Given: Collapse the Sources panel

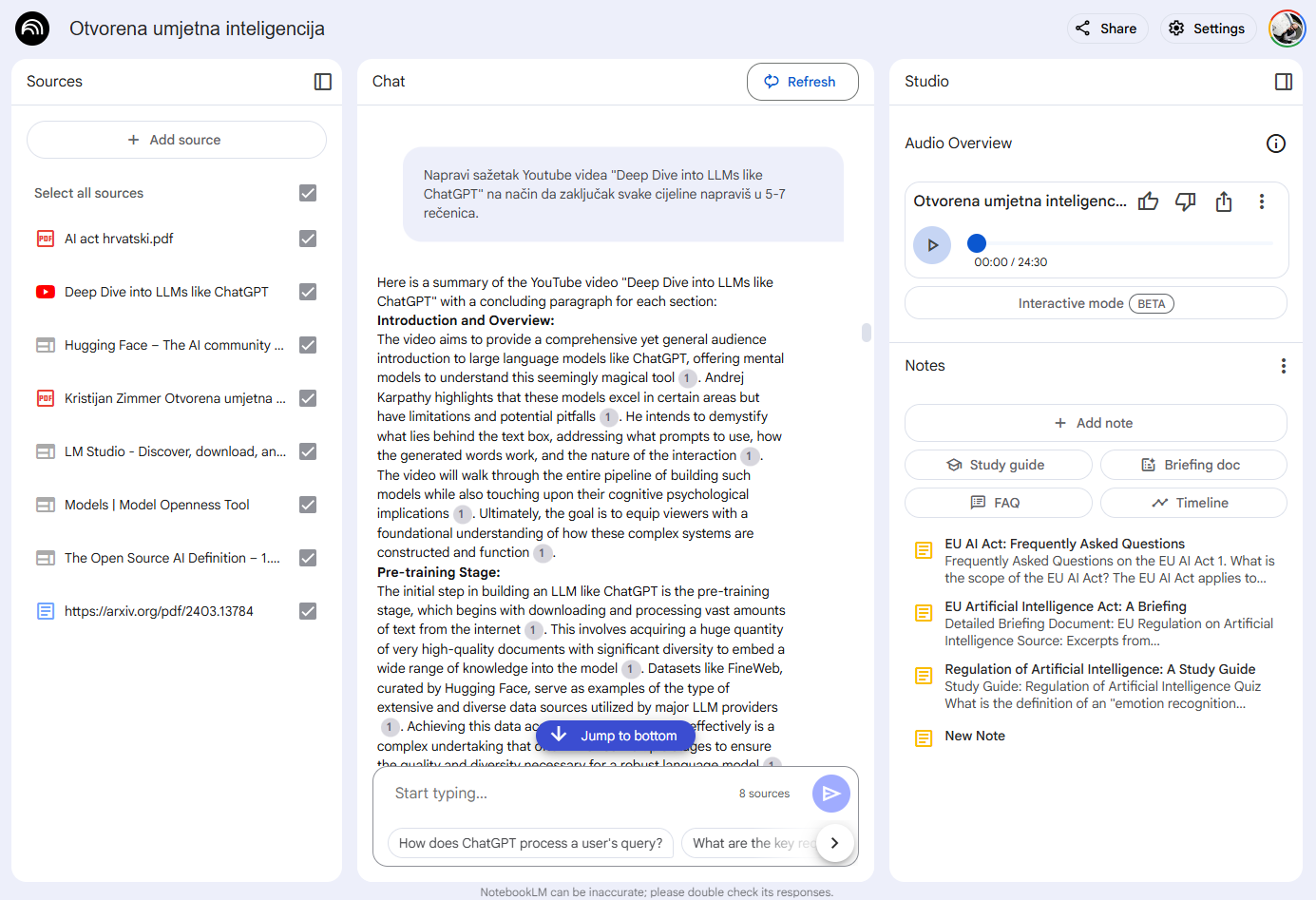Looking at the screenshot, I should point(323,82).
